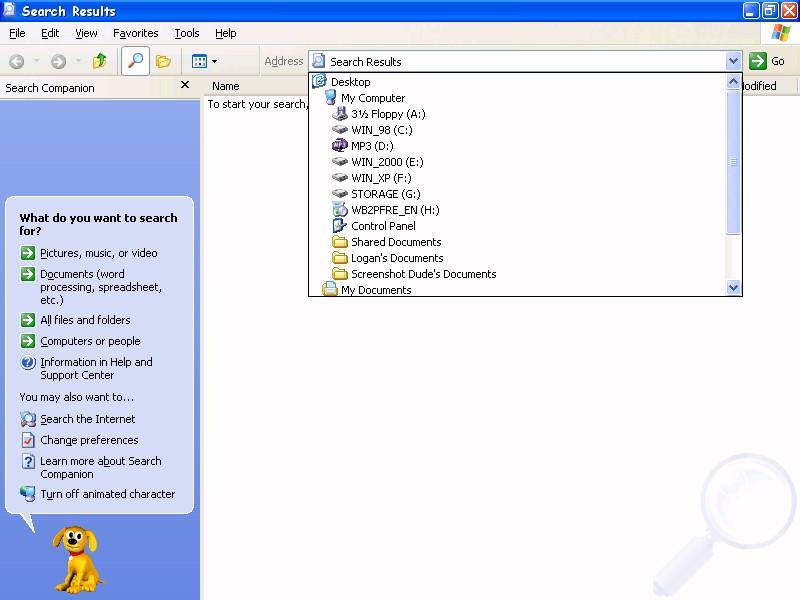Click the My Computer icon
The height and width of the screenshot is (600, 800).
click(x=331, y=97)
